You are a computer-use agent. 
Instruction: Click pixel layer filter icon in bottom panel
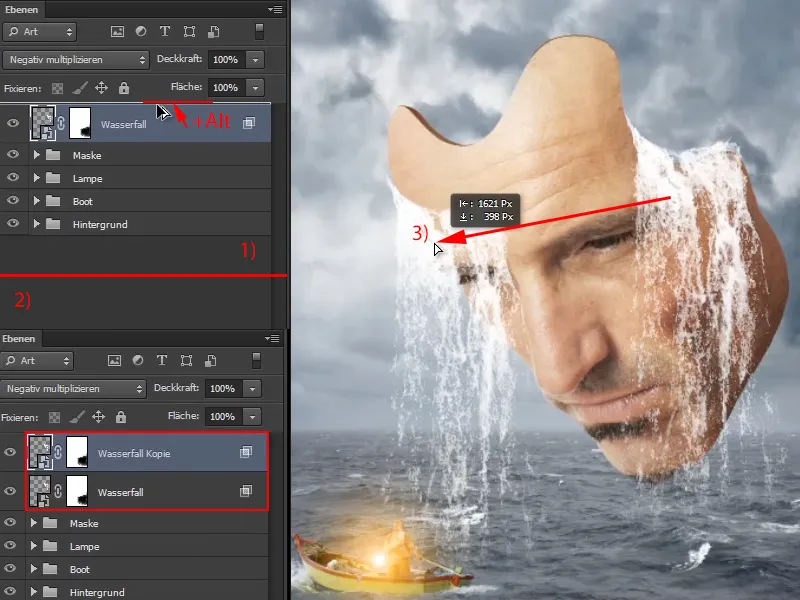114,361
